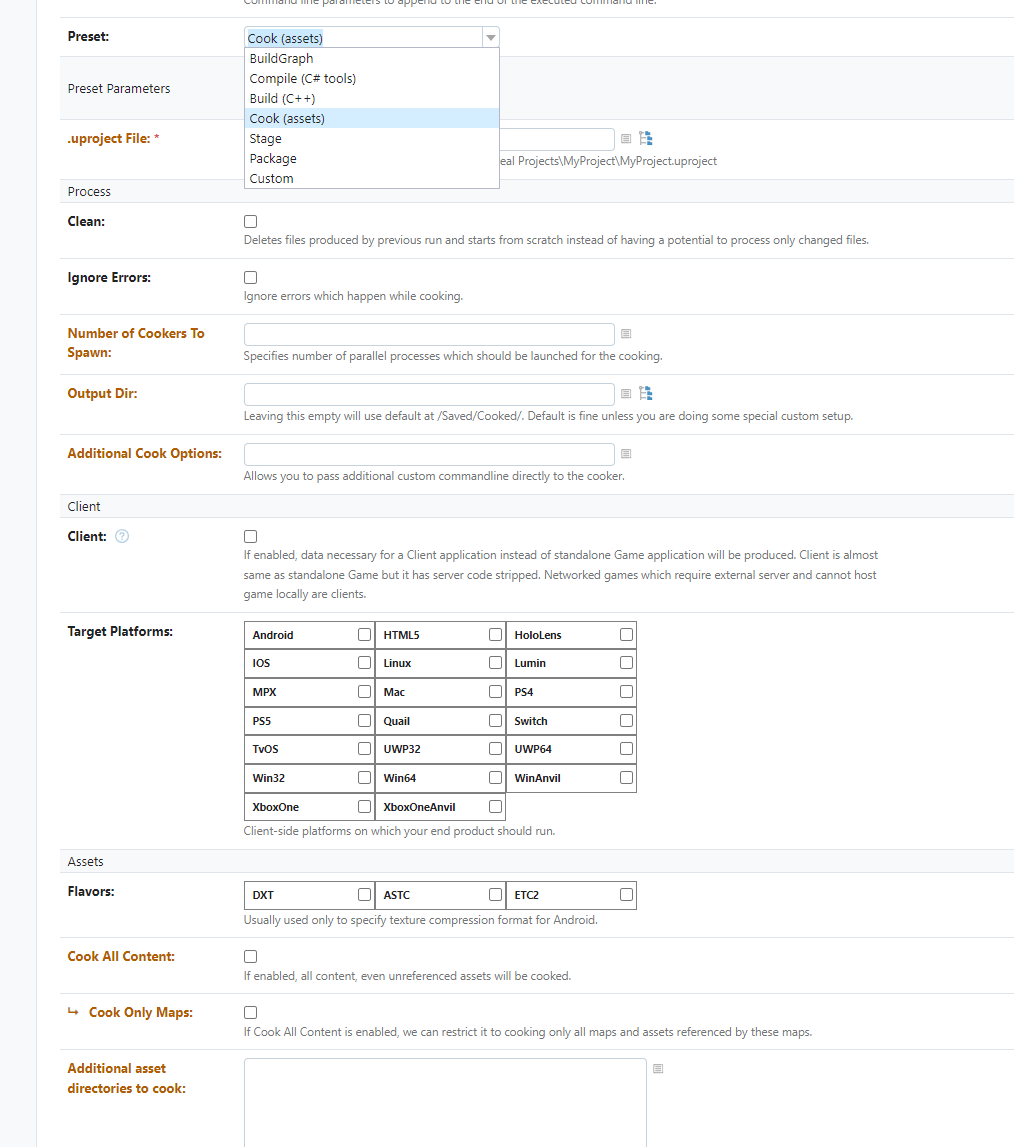The width and height of the screenshot is (1014, 1147).
Task: Check the UWP32 target platform
Action: [x=495, y=748]
